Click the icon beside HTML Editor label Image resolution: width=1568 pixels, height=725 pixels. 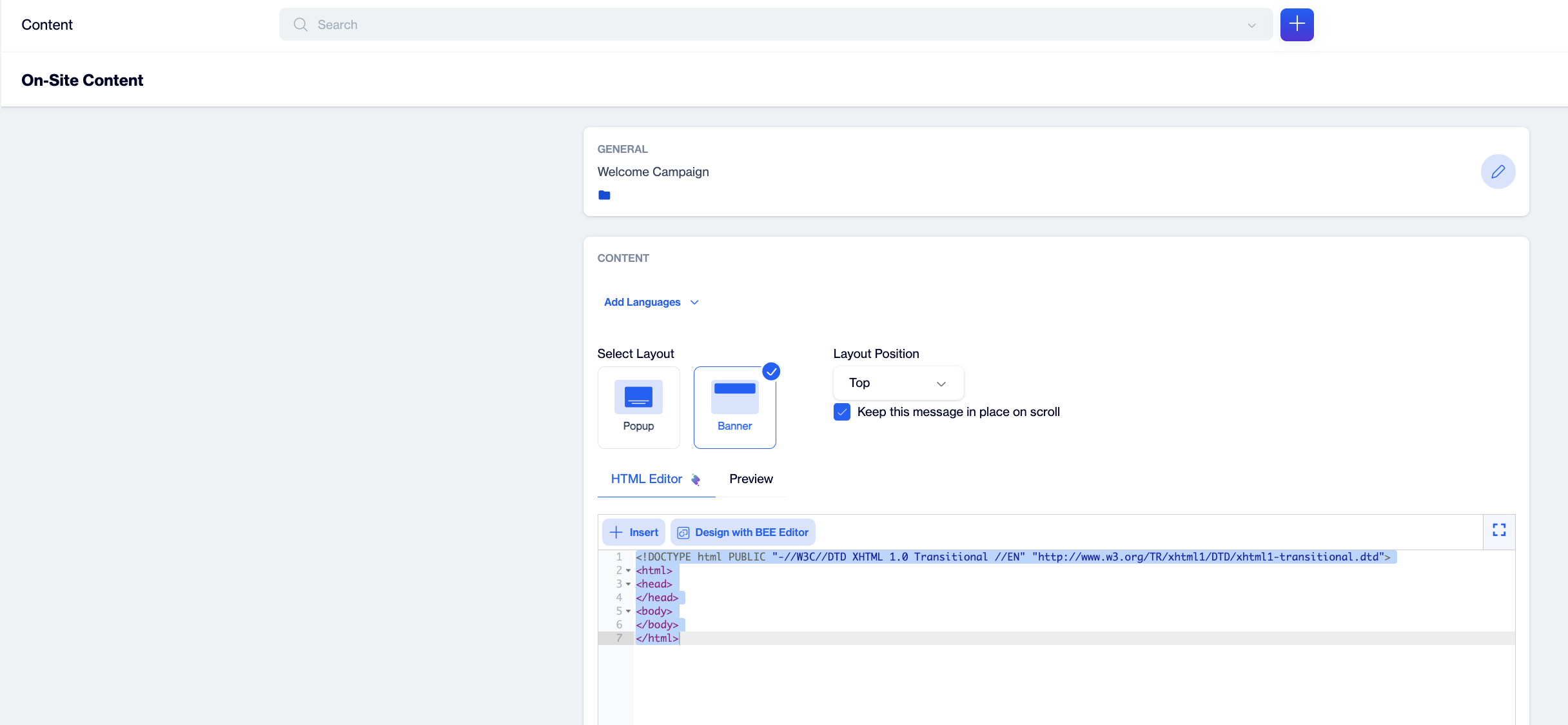tap(696, 479)
